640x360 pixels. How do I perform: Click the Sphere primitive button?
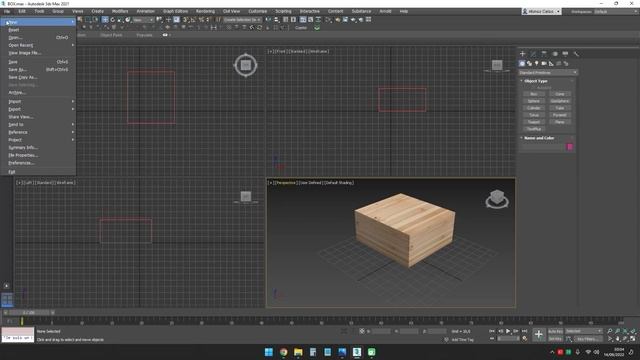pyautogui.click(x=533, y=101)
